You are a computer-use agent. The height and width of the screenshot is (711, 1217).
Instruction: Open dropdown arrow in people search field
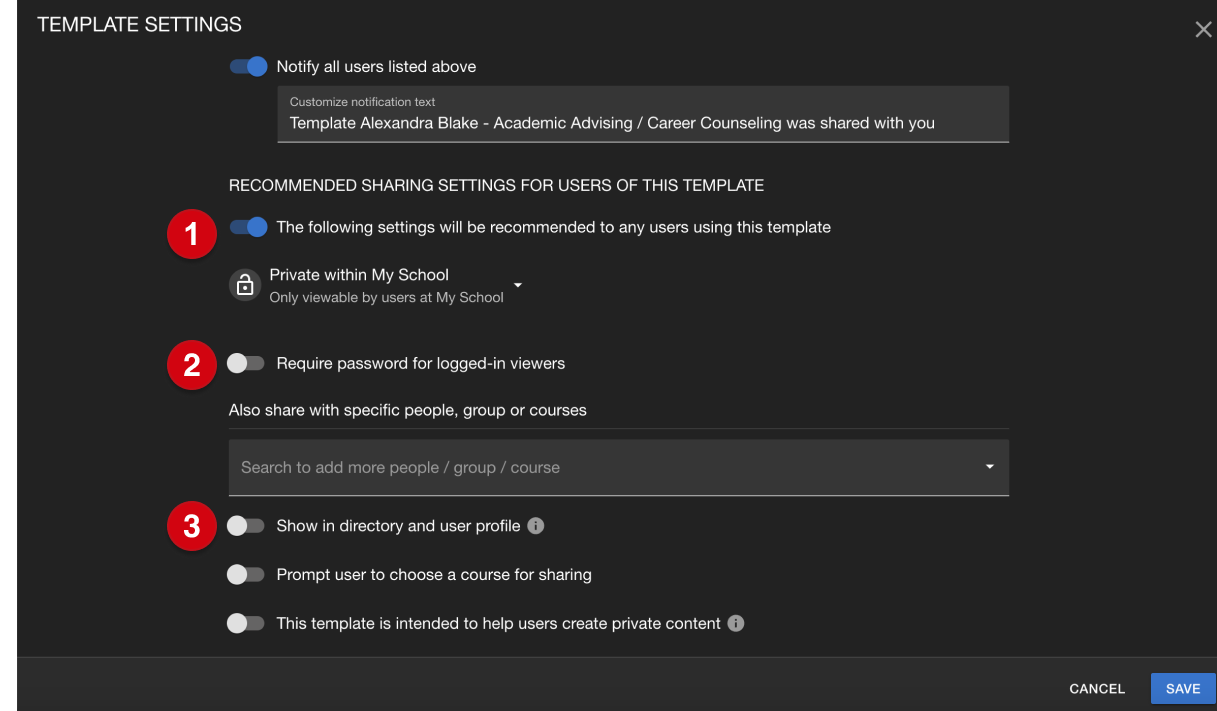coord(990,467)
